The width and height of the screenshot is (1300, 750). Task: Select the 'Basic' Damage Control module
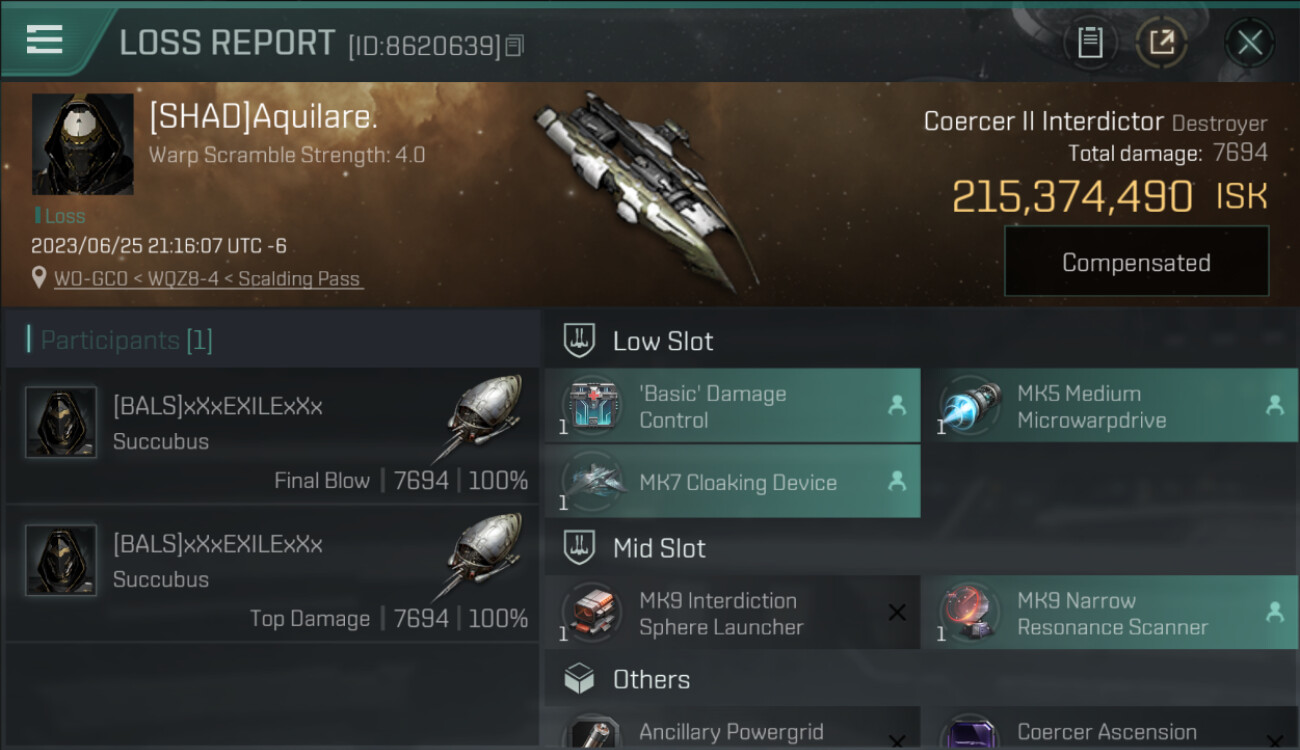732,406
